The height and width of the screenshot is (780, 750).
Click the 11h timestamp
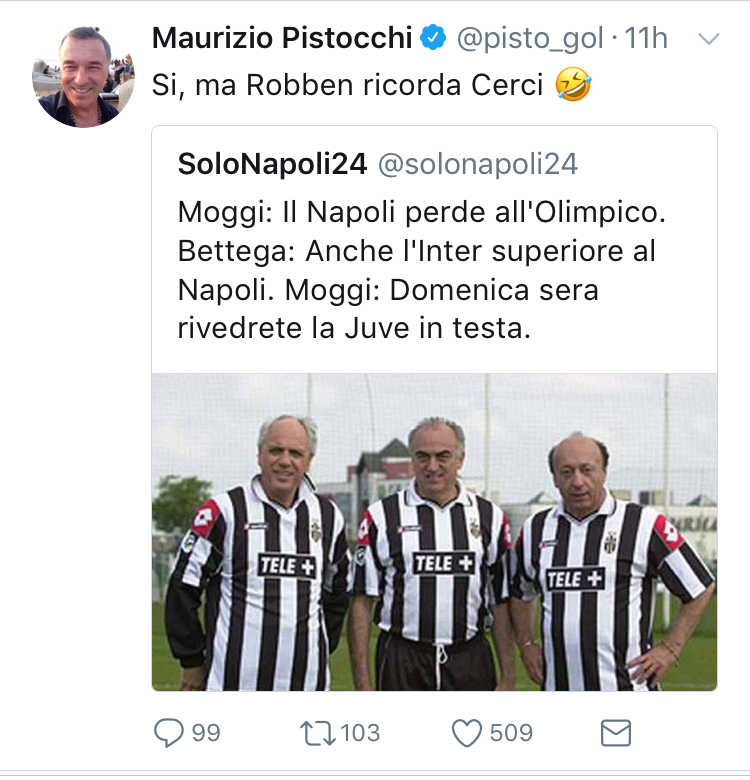tap(646, 39)
